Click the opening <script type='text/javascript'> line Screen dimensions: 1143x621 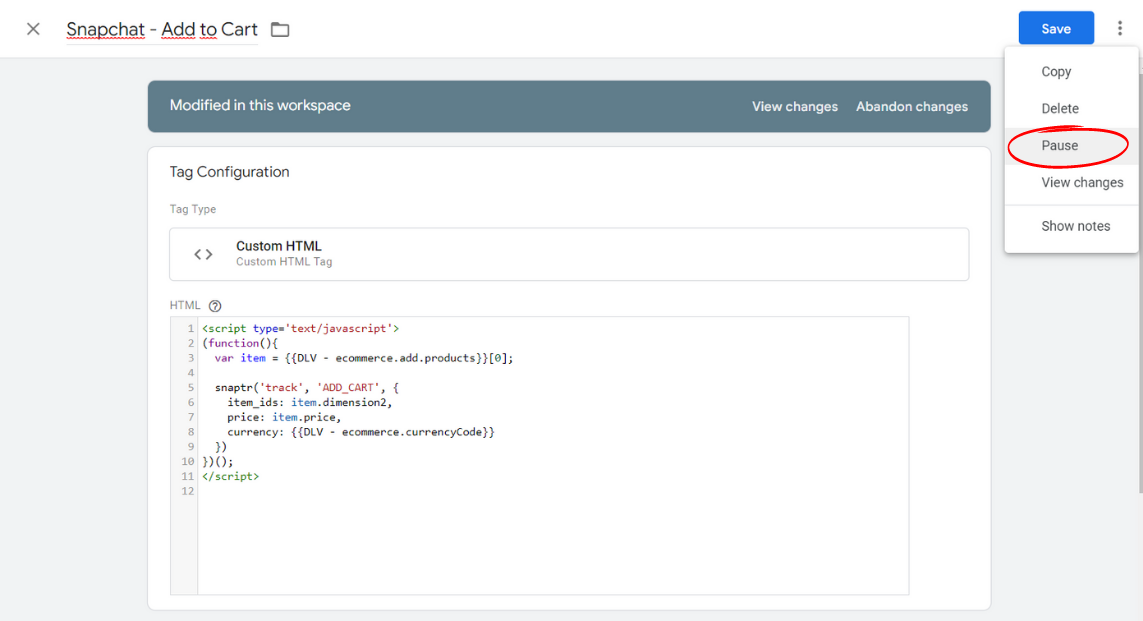click(300, 329)
